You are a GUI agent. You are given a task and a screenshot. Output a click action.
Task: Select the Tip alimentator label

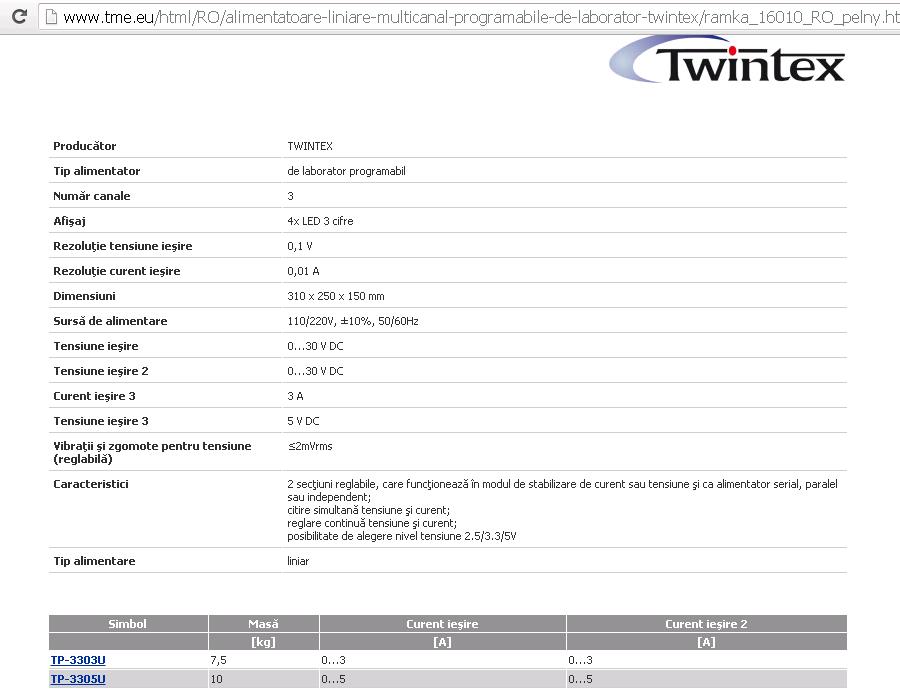[96, 171]
